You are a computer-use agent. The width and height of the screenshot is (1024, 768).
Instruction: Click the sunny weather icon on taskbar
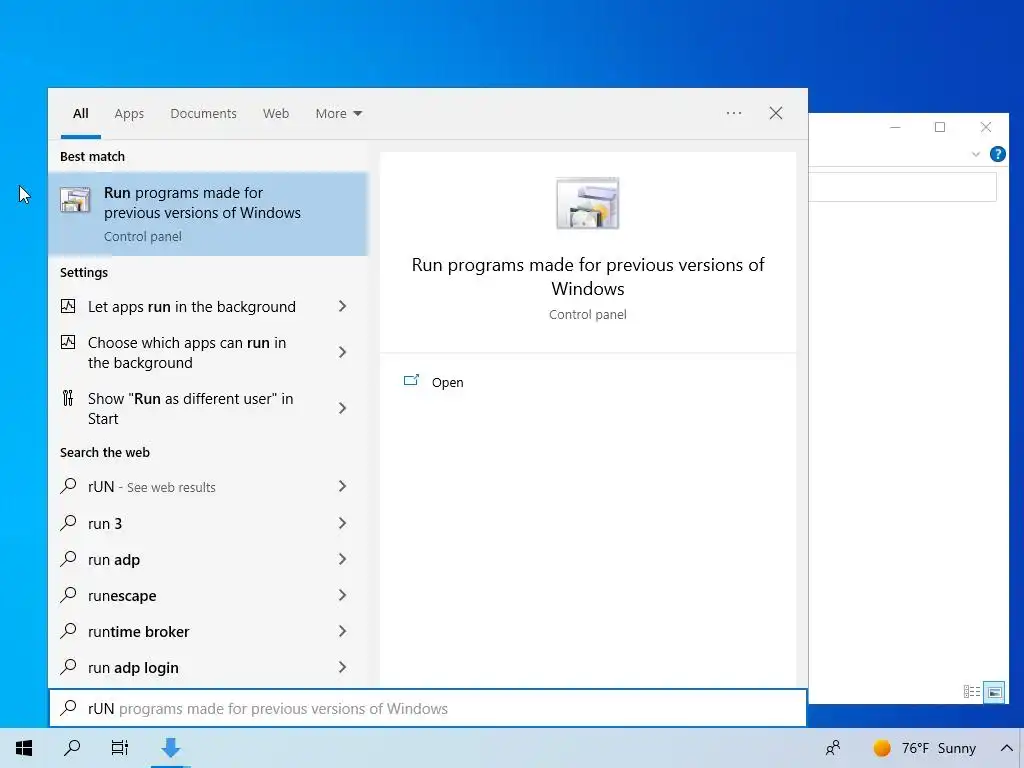click(x=882, y=748)
